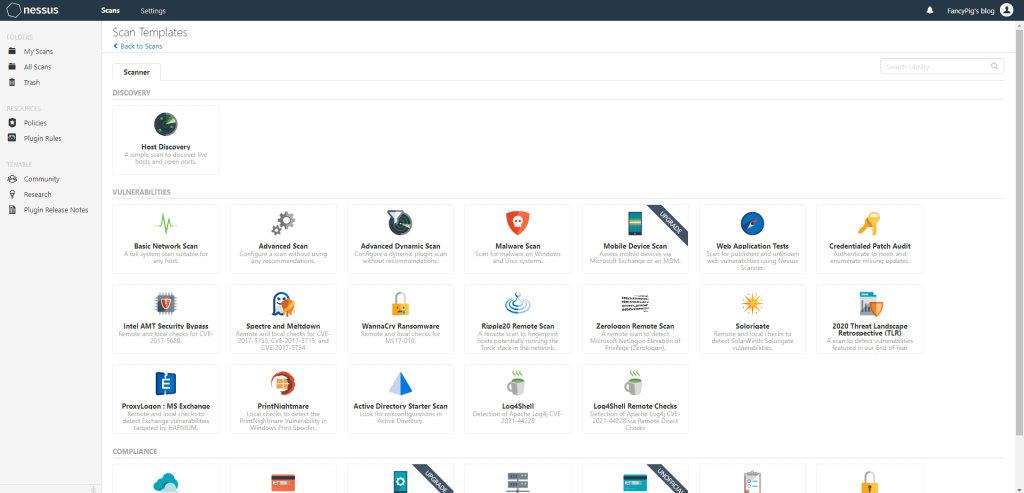Visit Community link in sidebar
1024x493 pixels.
tap(41, 179)
